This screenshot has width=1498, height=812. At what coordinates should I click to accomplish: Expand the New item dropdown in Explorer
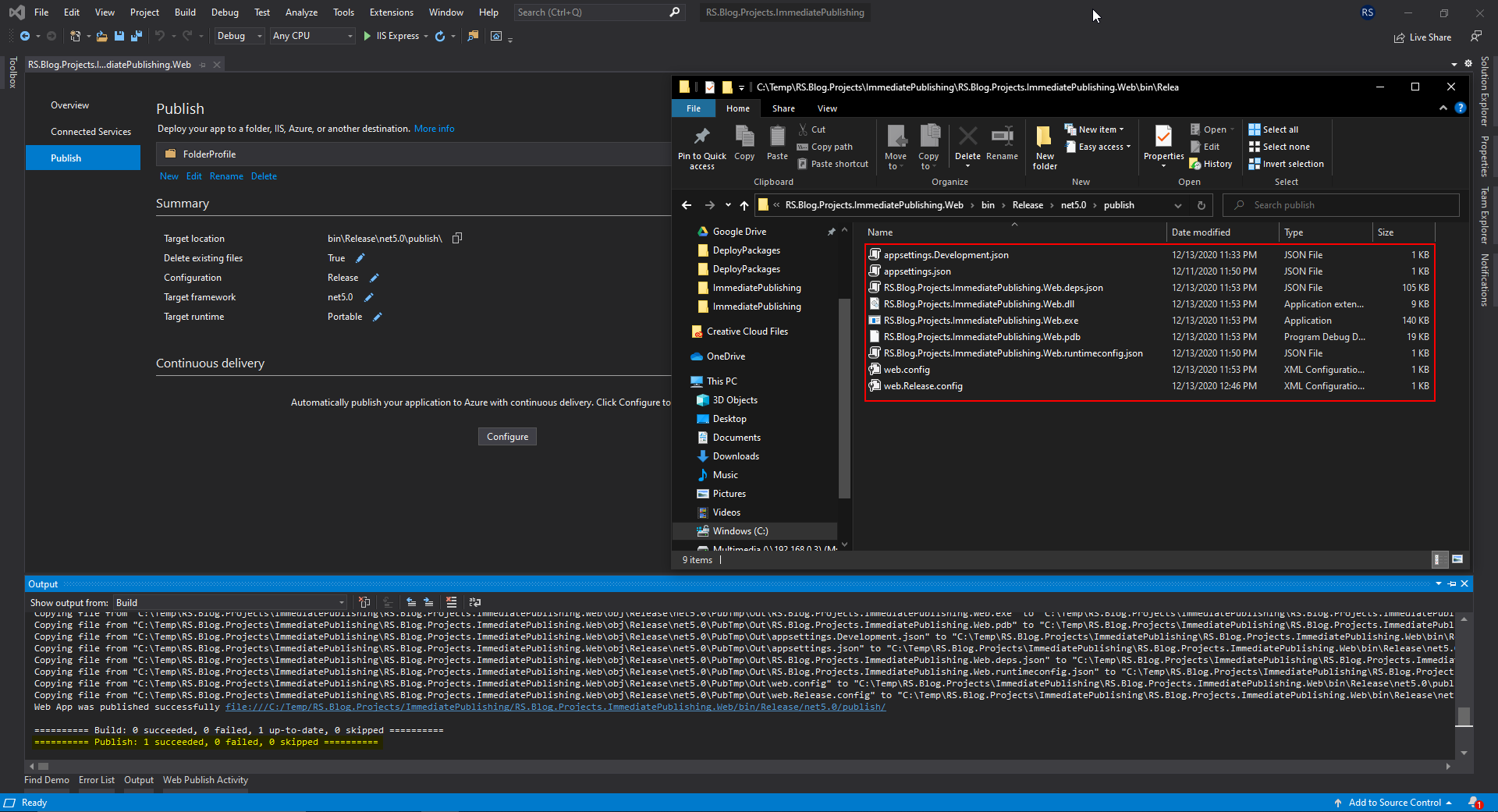pyautogui.click(x=1122, y=129)
